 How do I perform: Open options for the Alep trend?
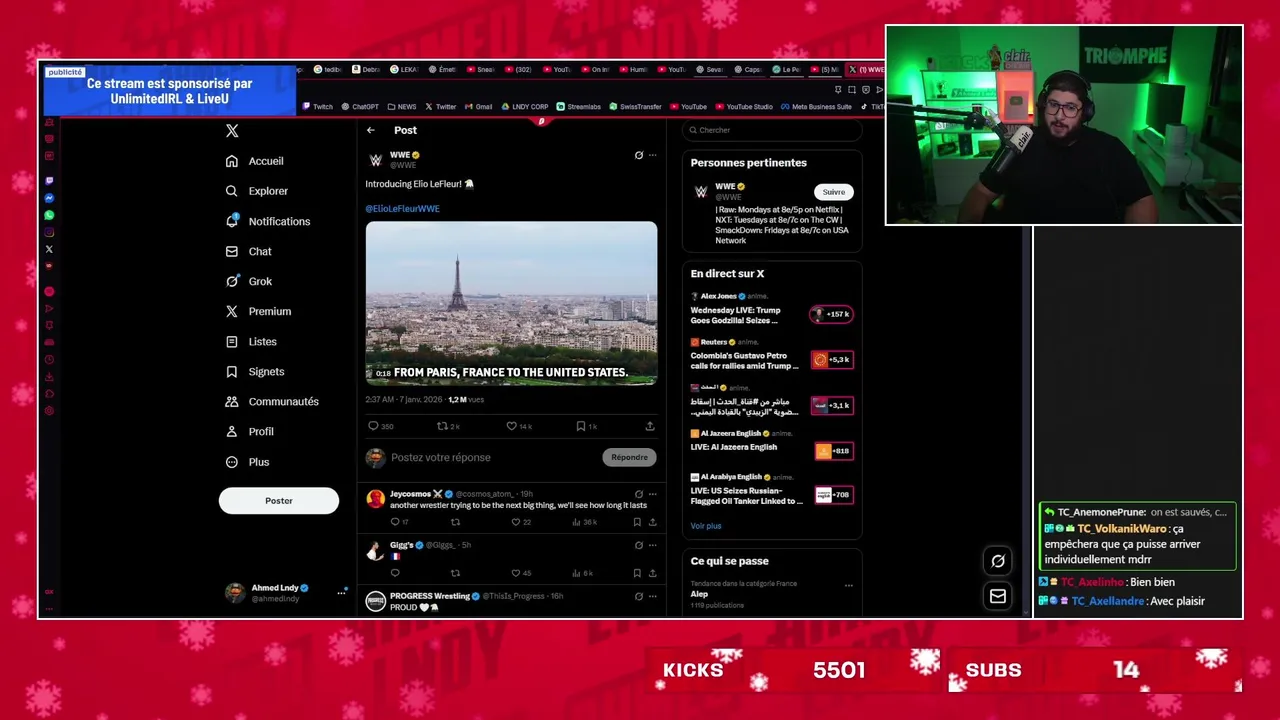848,585
